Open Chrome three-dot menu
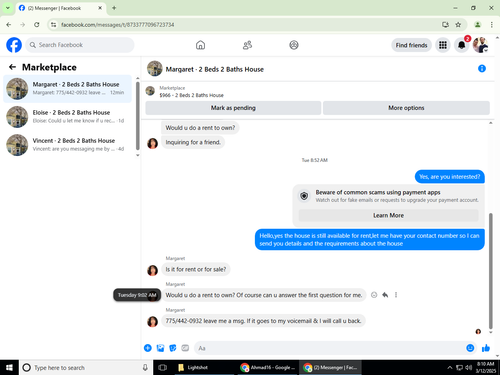This screenshot has width=500, height=375. tap(492, 25)
